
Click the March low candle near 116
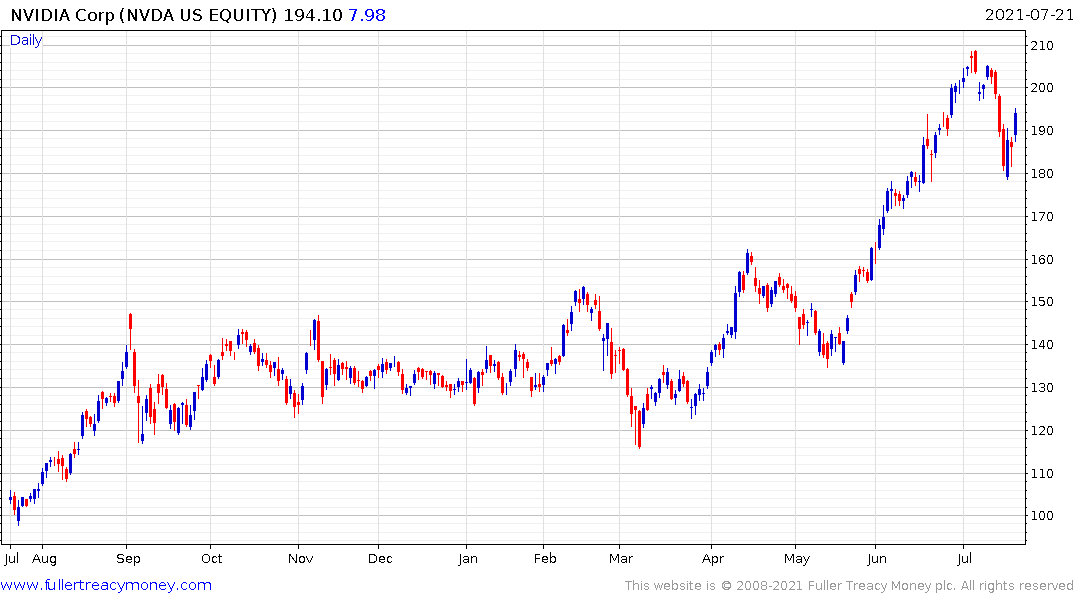pyautogui.click(x=639, y=429)
